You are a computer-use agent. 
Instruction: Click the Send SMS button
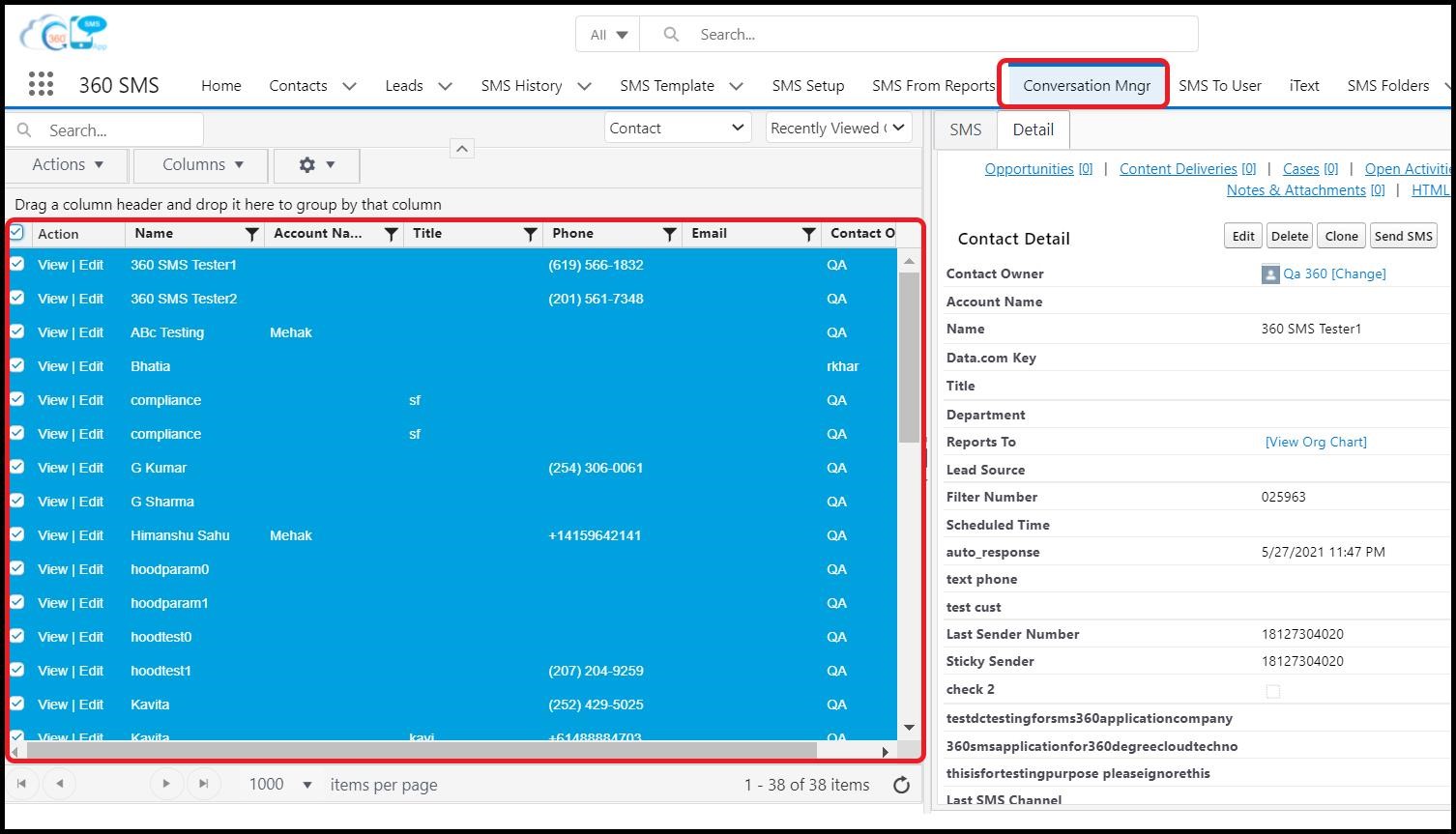1403,236
